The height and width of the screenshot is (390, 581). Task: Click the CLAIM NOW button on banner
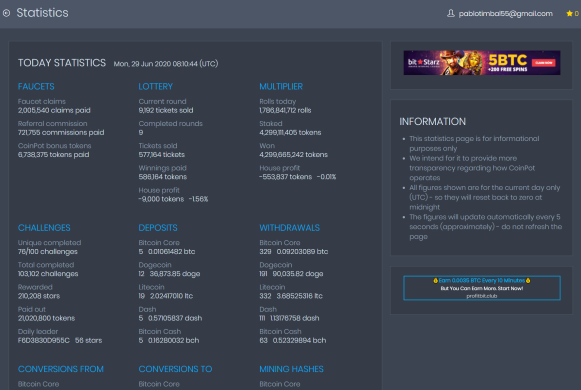pyautogui.click(x=544, y=63)
